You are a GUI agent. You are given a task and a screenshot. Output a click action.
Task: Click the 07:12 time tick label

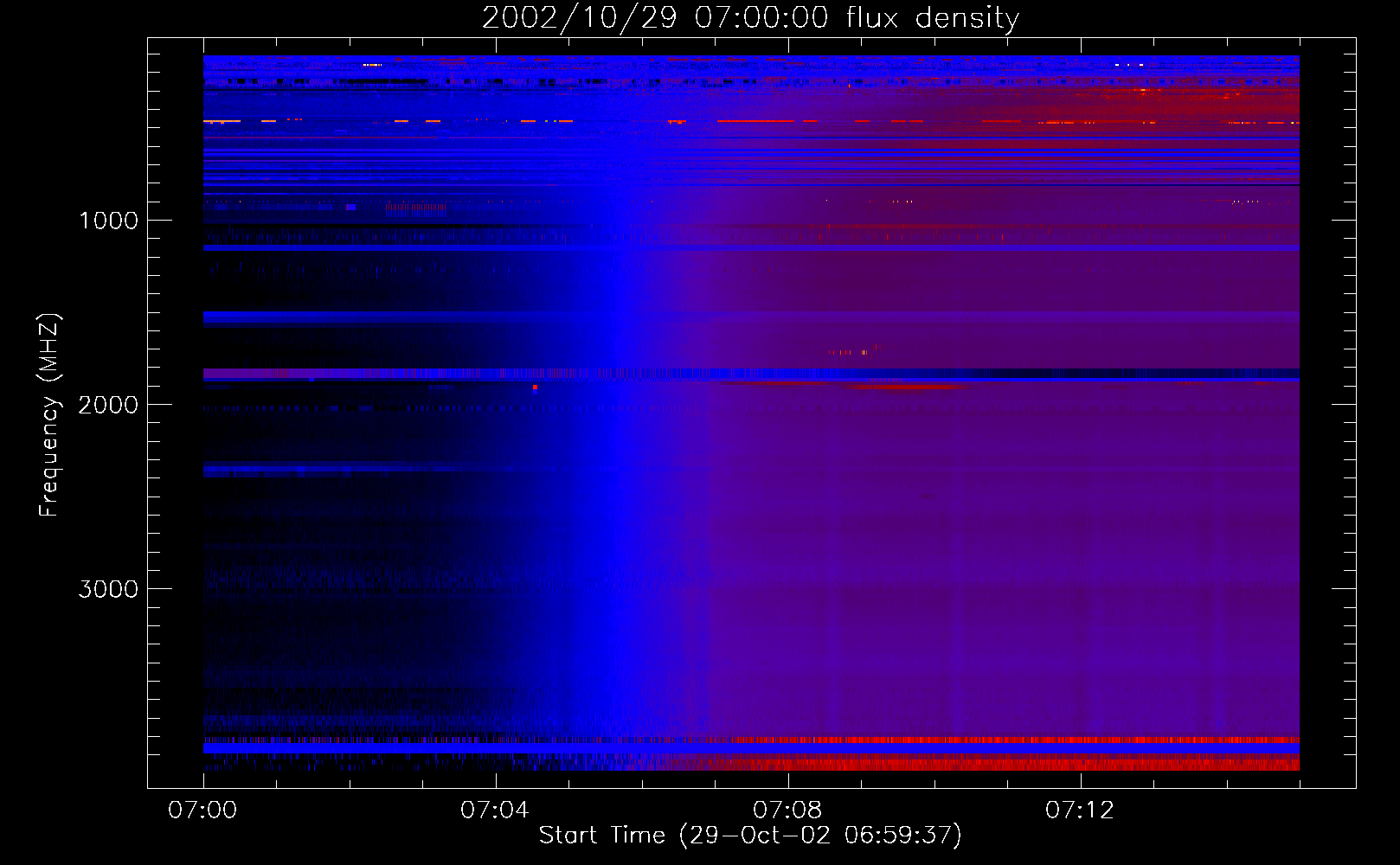coord(1080,810)
